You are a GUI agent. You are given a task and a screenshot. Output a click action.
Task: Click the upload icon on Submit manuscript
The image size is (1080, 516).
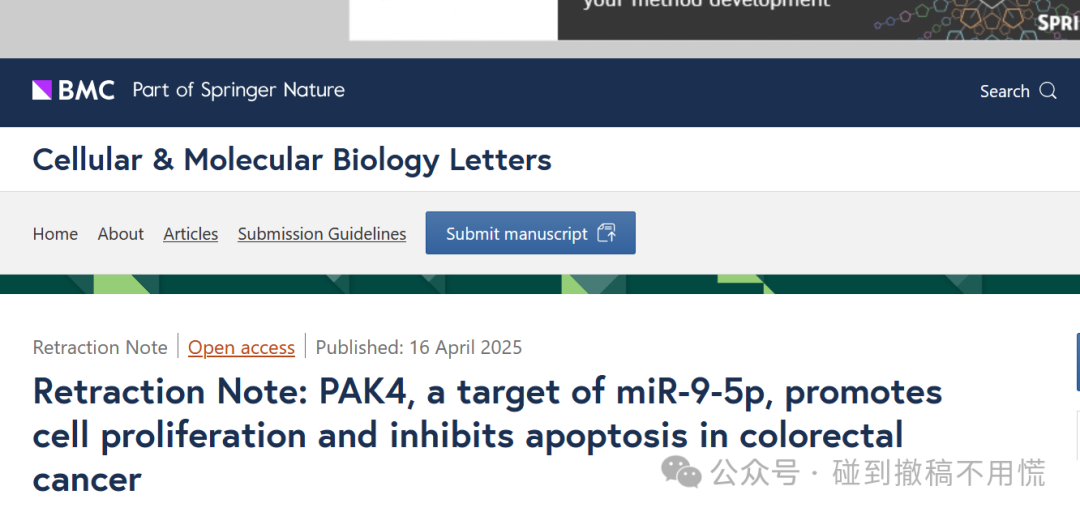click(607, 234)
